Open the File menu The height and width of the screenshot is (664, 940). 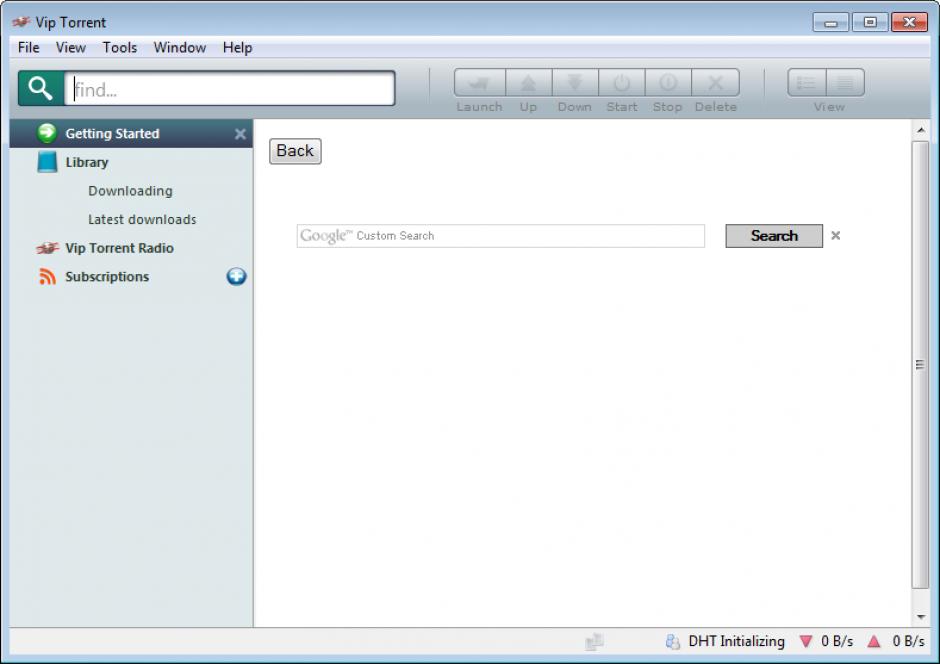(29, 47)
